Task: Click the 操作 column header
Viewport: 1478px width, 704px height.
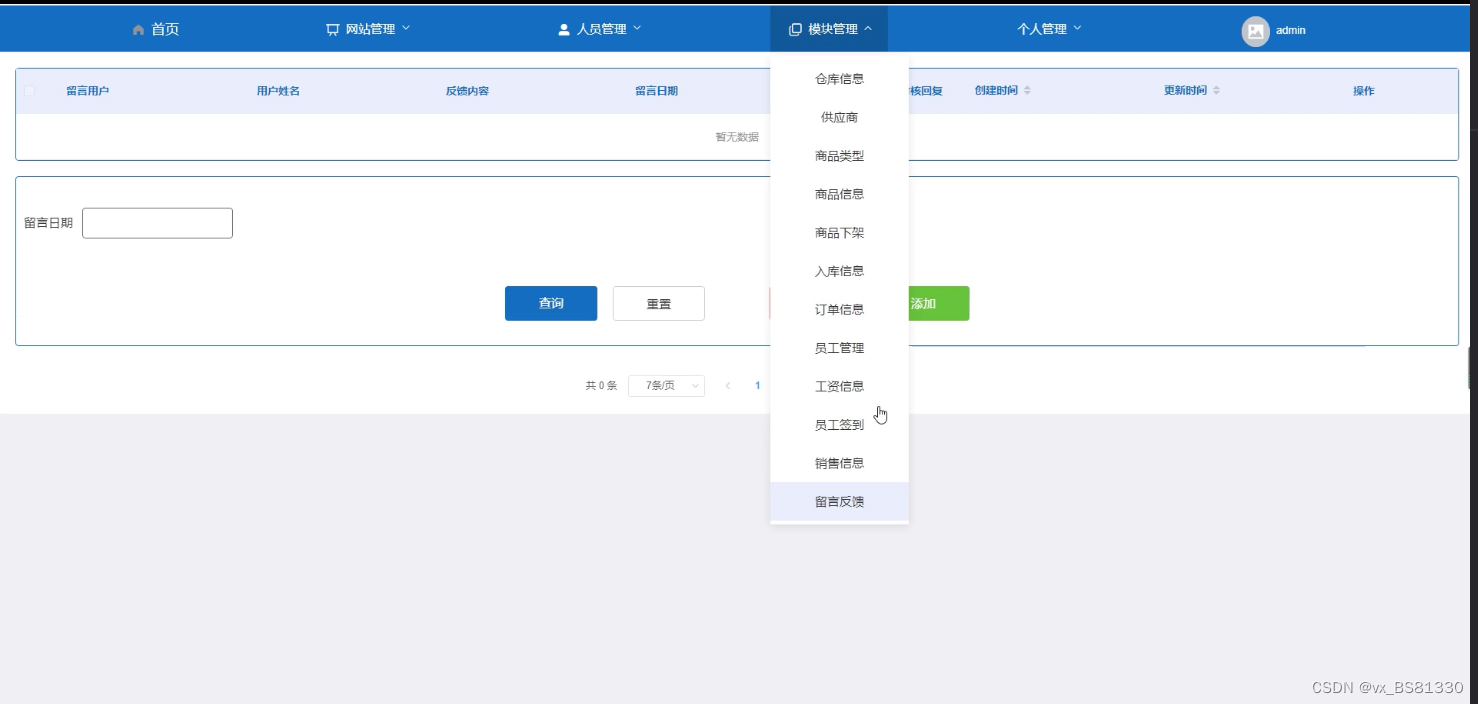Action: point(1364,91)
